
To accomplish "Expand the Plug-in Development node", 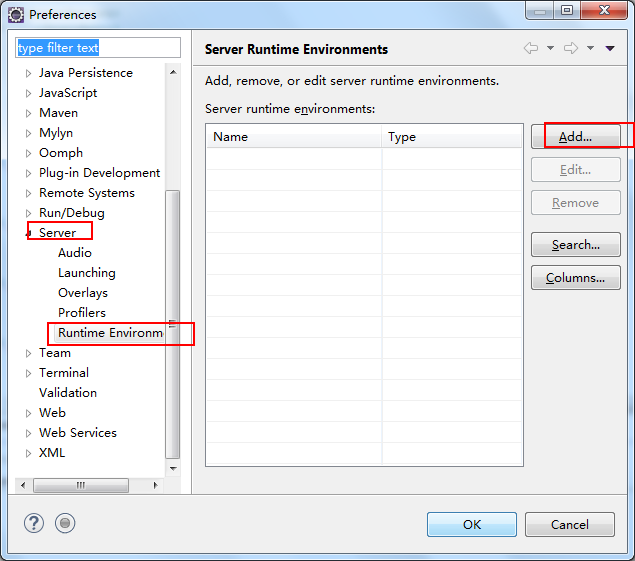I will tap(28, 173).
